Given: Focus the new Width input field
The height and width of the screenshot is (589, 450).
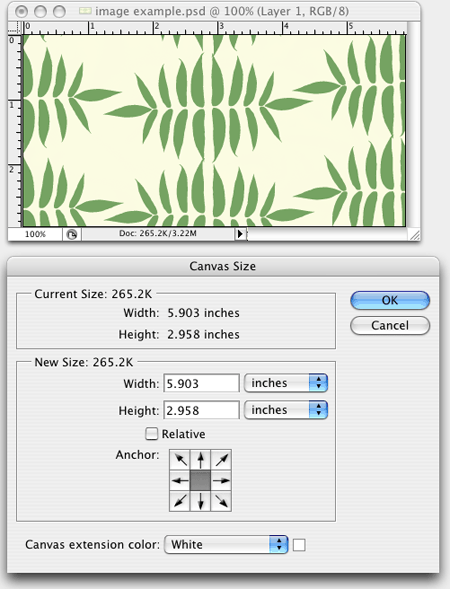Looking at the screenshot, I should pyautogui.click(x=201, y=383).
